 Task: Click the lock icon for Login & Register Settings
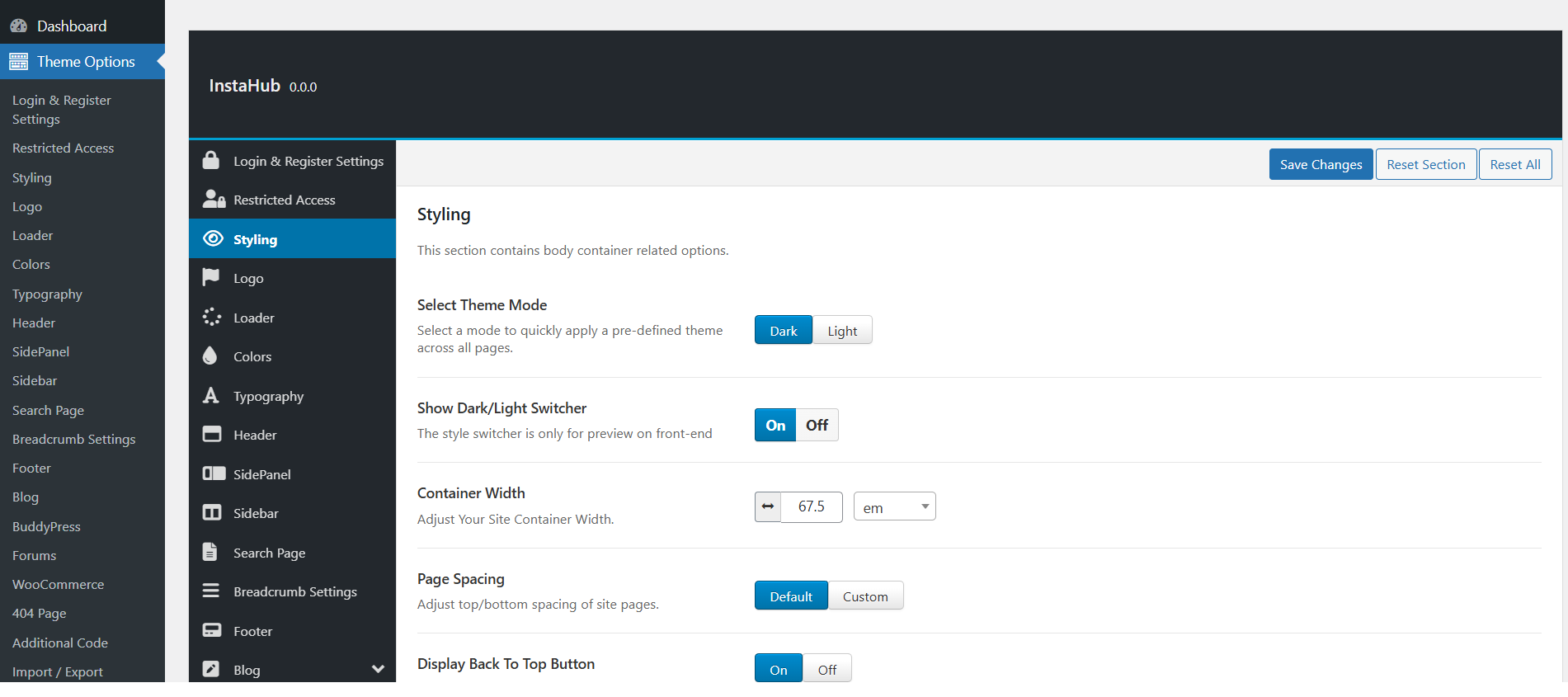(x=211, y=160)
